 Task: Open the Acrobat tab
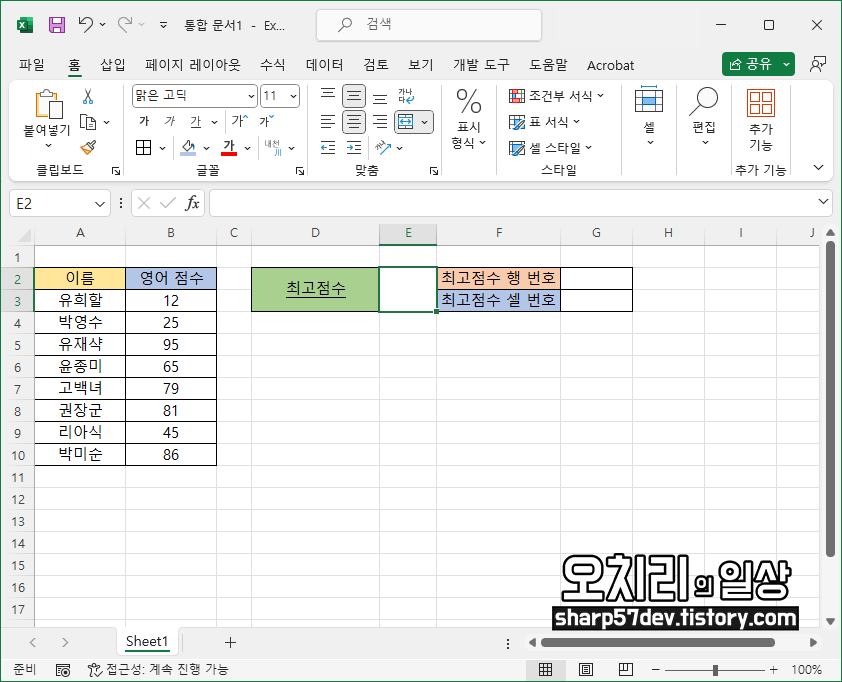pos(611,66)
